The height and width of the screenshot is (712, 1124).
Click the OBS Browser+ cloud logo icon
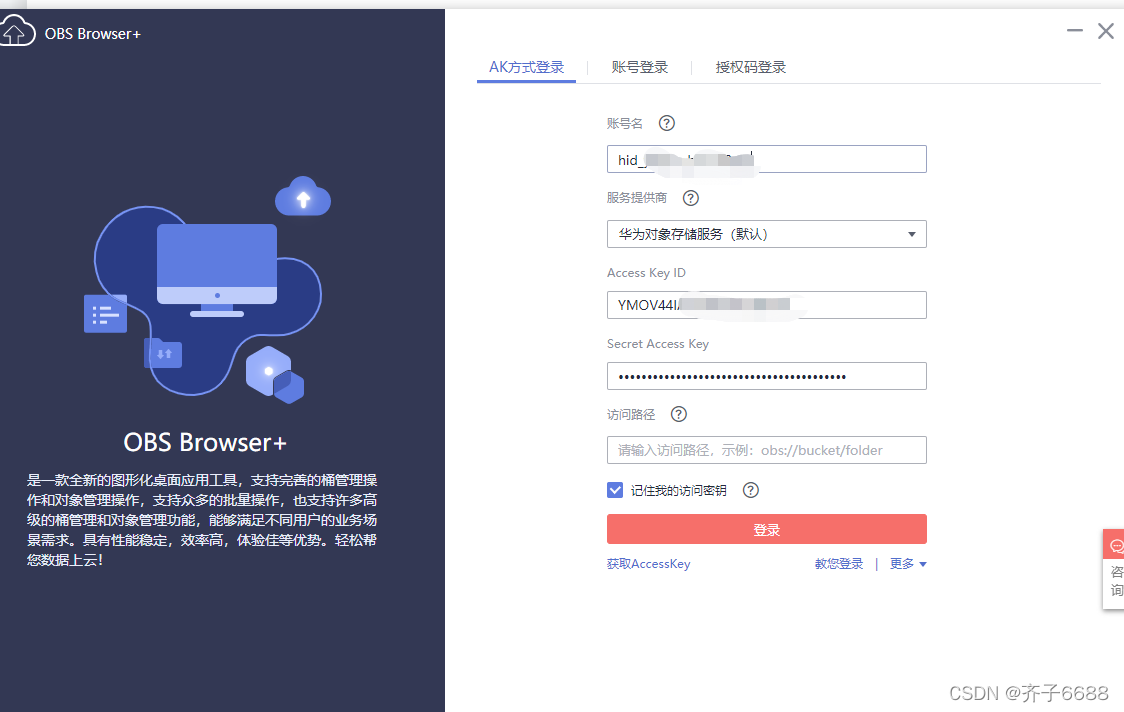[x=17, y=32]
